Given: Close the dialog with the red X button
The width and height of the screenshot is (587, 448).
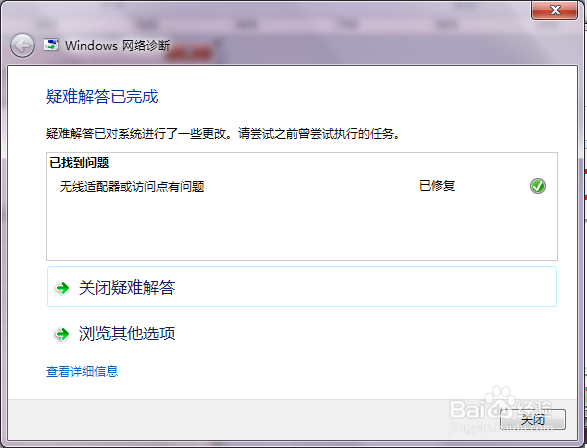Looking at the screenshot, I should pos(554,10).
